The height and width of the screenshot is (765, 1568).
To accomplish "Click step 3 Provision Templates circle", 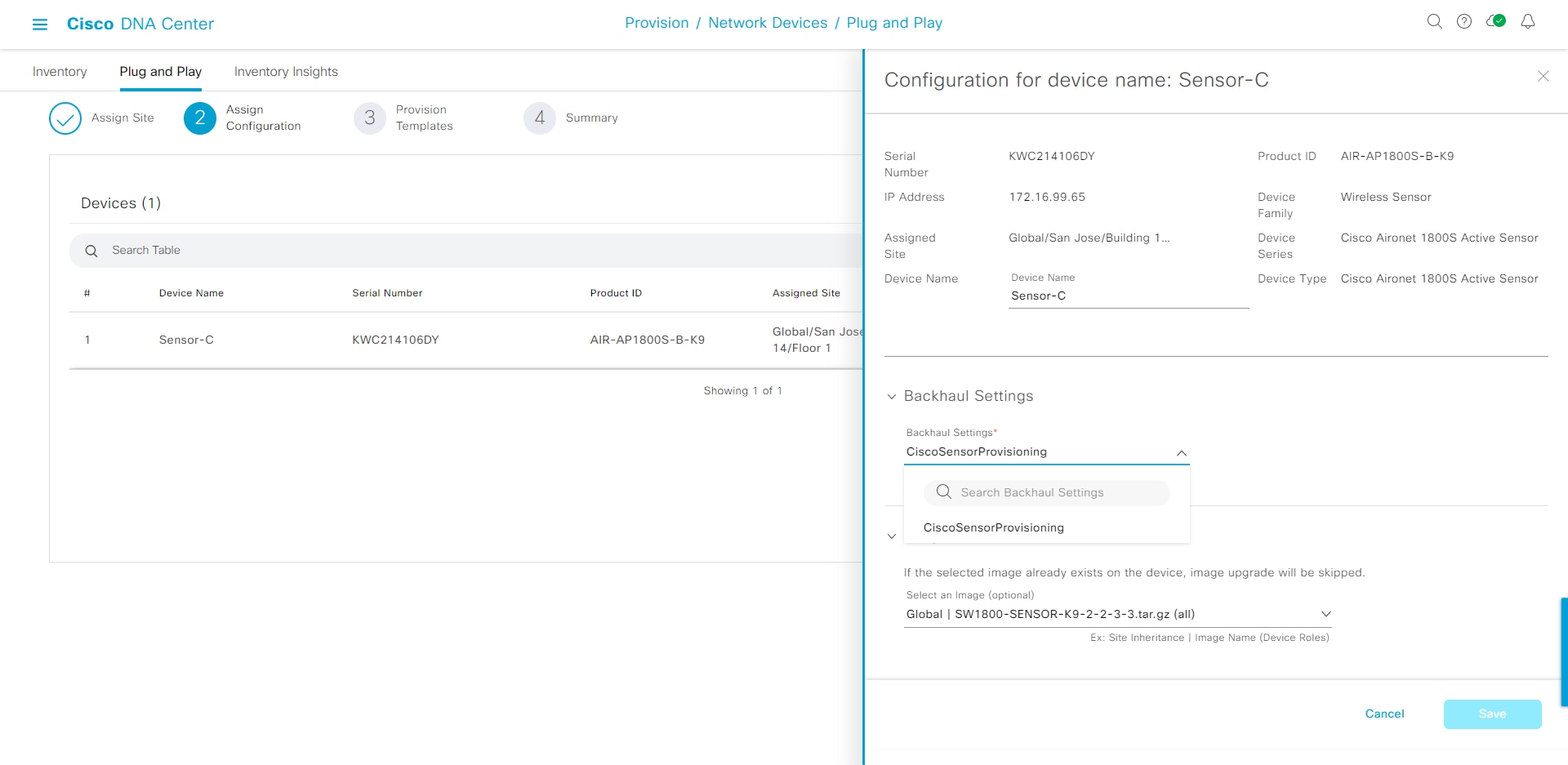I will point(370,118).
